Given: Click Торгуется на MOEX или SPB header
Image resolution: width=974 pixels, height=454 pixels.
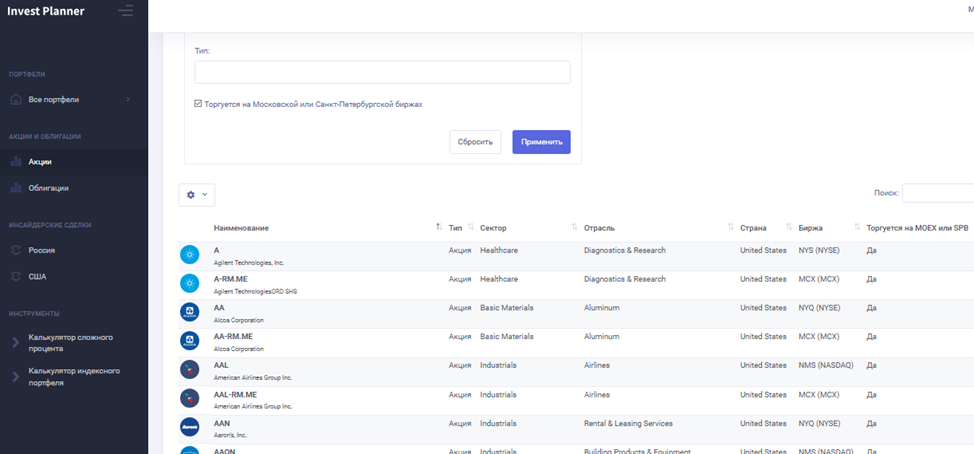Looking at the screenshot, I should point(917,228).
